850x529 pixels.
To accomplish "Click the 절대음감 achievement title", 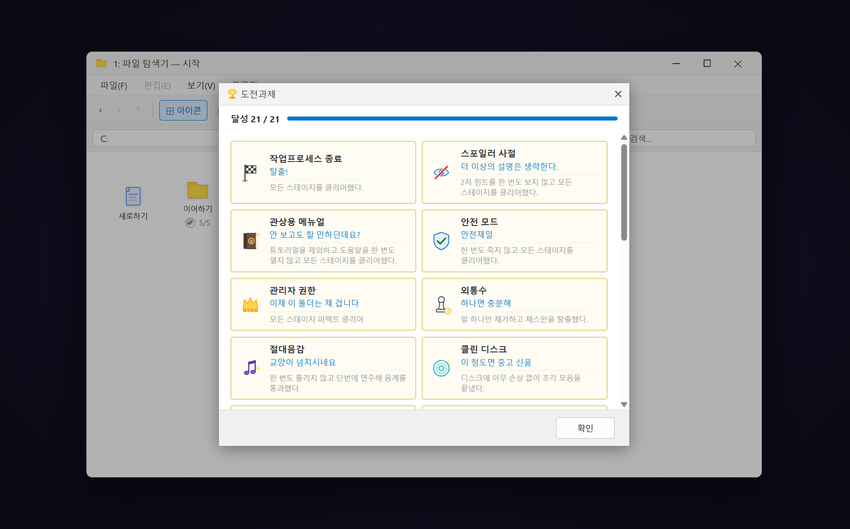I will [287, 349].
